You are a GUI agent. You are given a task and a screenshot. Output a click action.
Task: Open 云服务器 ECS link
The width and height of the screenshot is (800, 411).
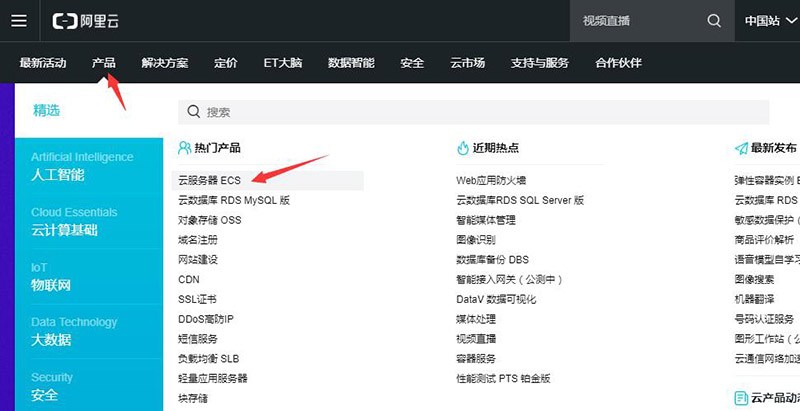click(x=209, y=181)
